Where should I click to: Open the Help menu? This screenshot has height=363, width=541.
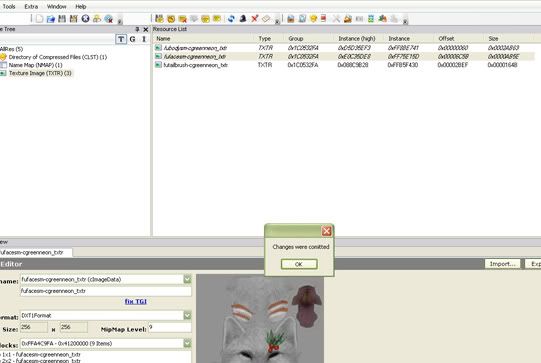[x=81, y=7]
